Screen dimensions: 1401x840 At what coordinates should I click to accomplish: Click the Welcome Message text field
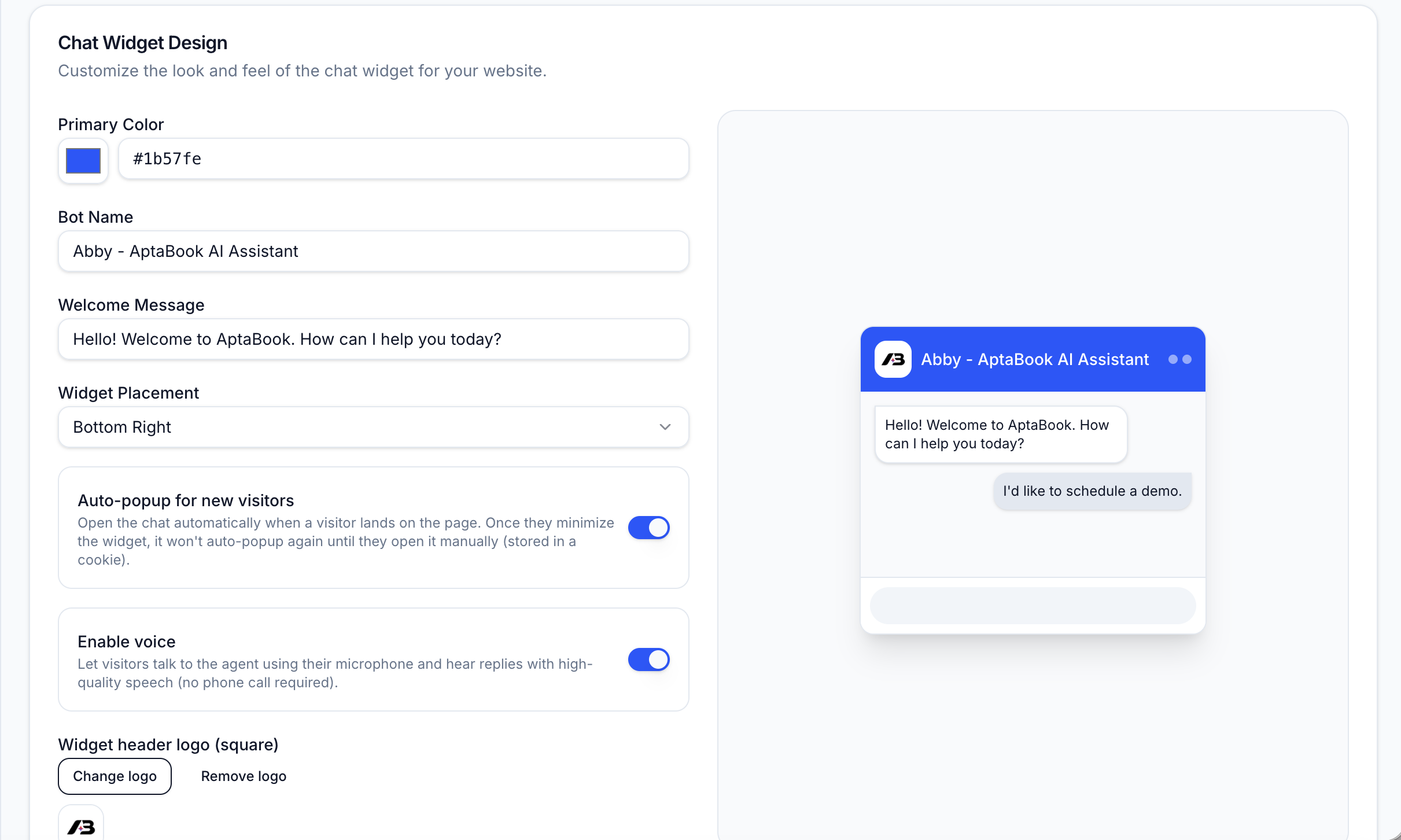click(373, 339)
